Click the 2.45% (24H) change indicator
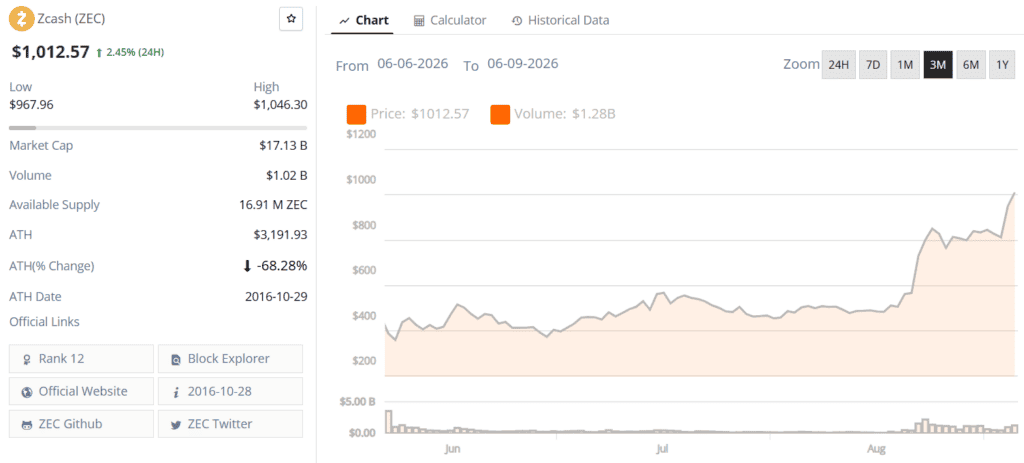The height and width of the screenshot is (463, 1024). pyautogui.click(x=129, y=52)
